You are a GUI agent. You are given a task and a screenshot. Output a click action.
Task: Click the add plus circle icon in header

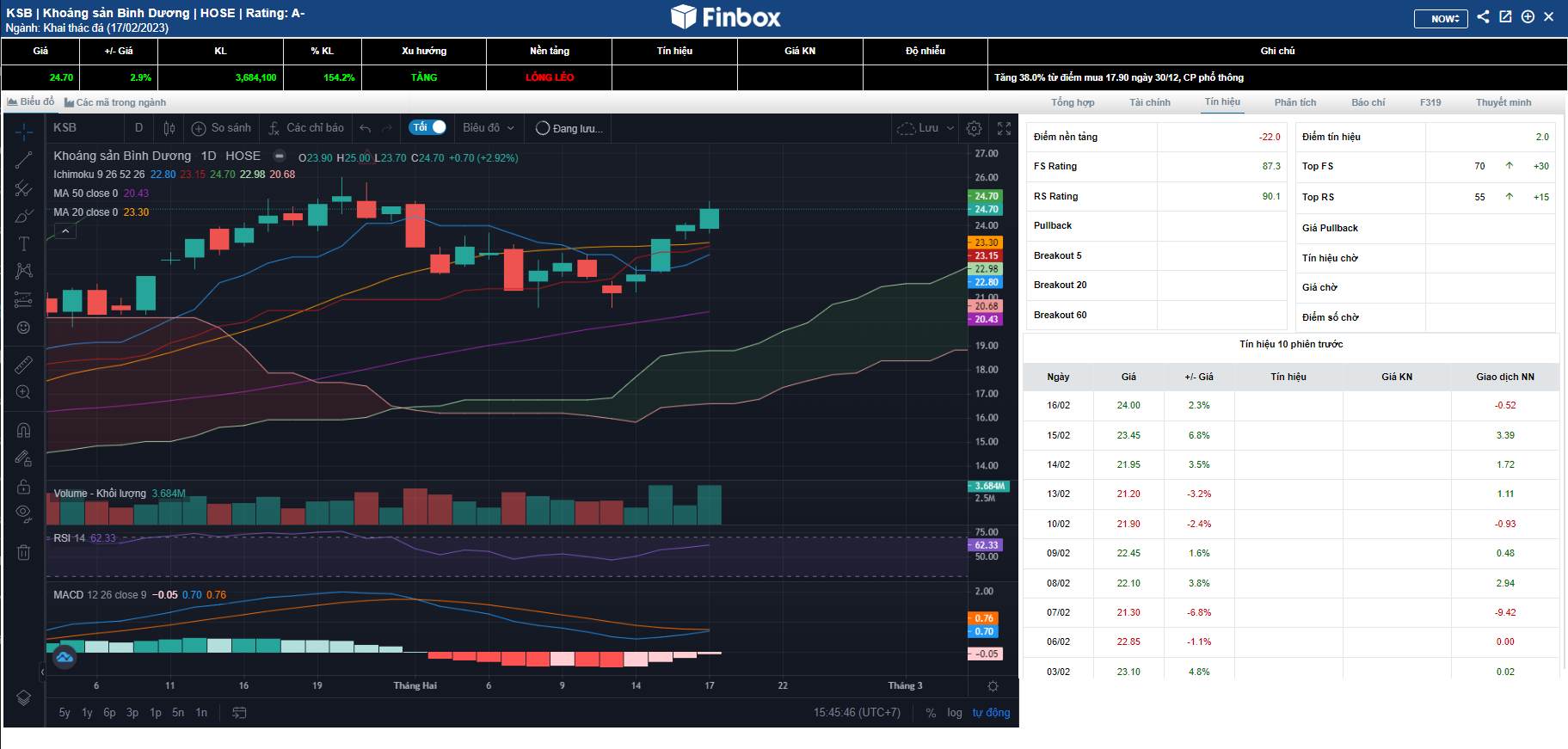(1528, 16)
